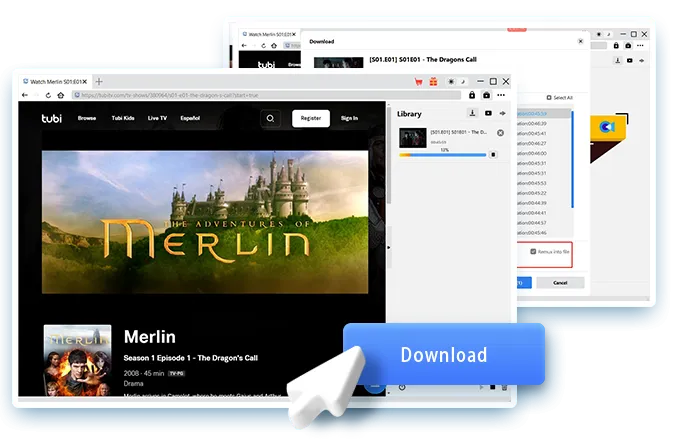Screen dimensions: 686x439
Task: Toggle the Select All checkbox in Download dialog
Action: 549,98
